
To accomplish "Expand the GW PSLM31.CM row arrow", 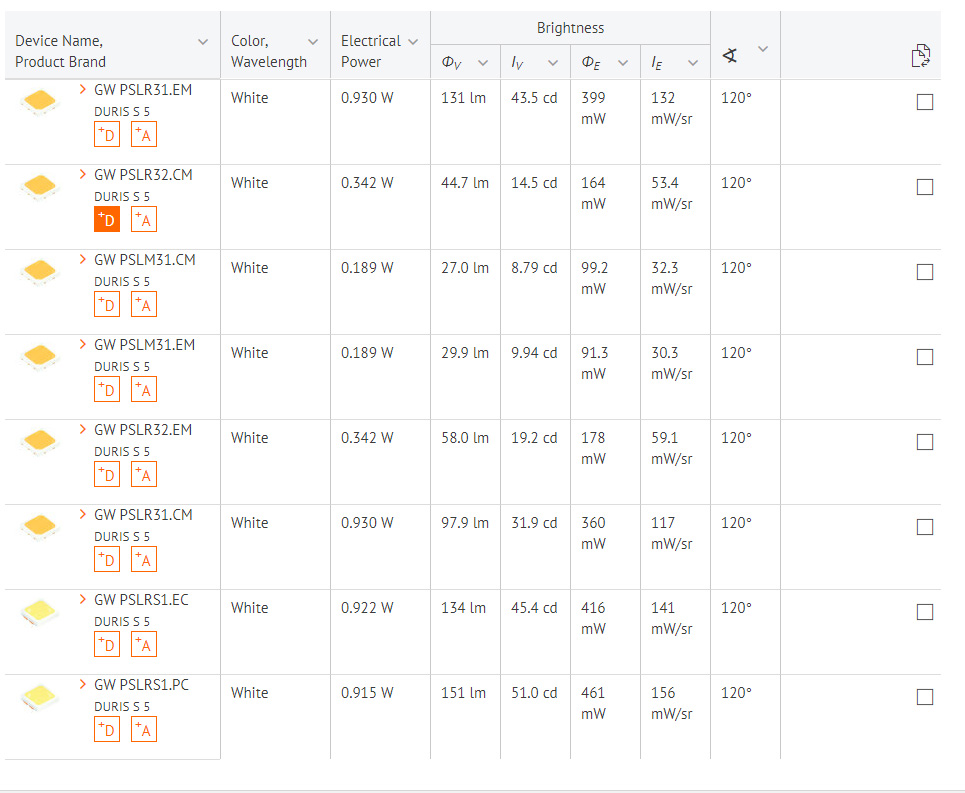I will pyautogui.click(x=83, y=260).
